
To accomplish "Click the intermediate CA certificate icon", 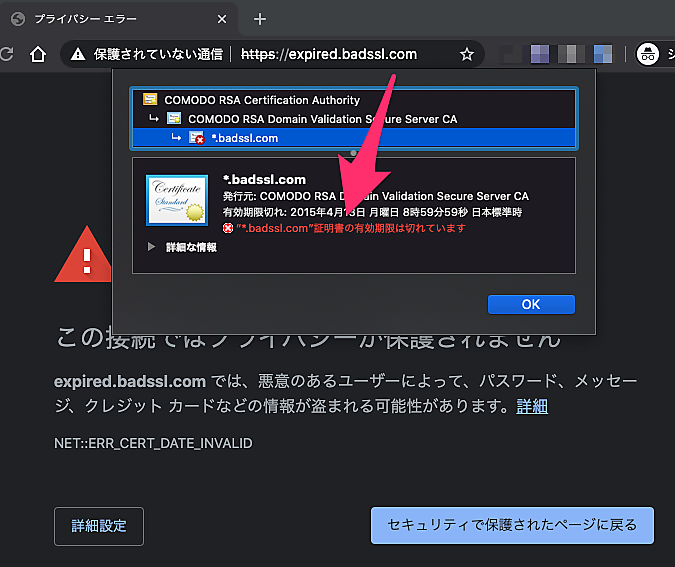I will pos(174,118).
